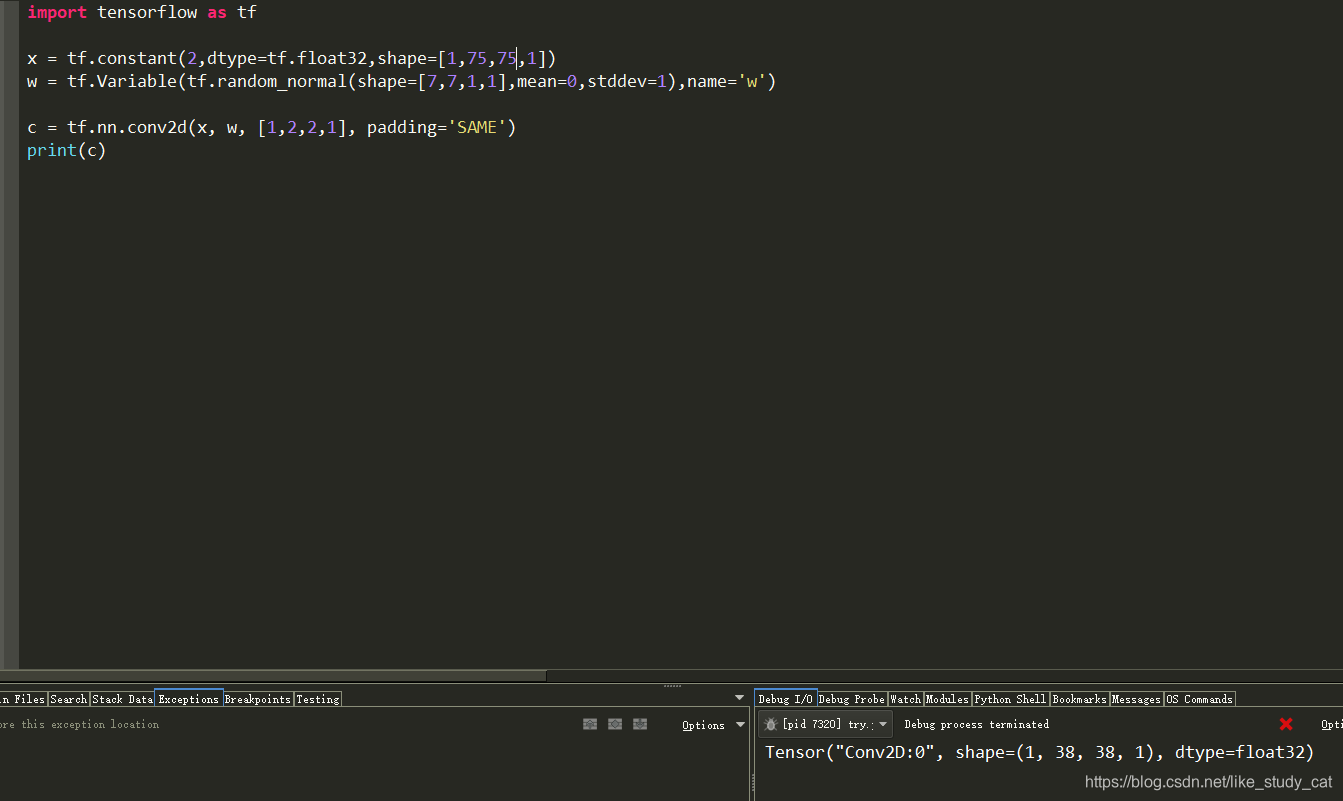Expand the left tool panel tab list arrow
This screenshot has width=1343, height=801.
[740, 698]
